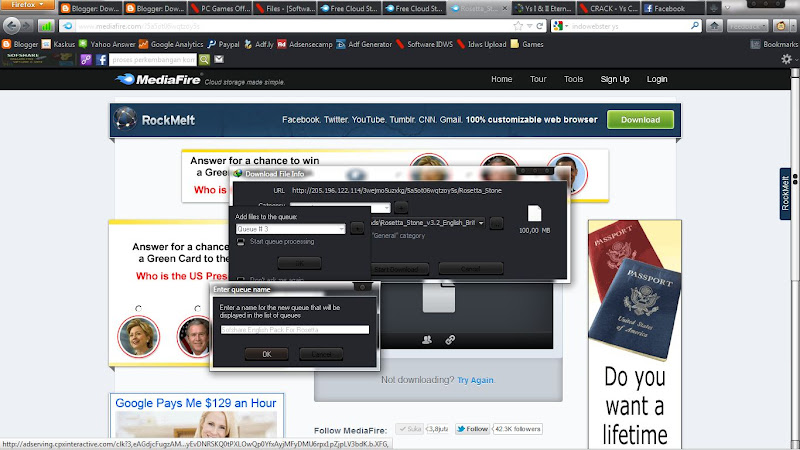Open Adf Generator bookmark
Screen dimensions: 800x450
click(x=364, y=44)
